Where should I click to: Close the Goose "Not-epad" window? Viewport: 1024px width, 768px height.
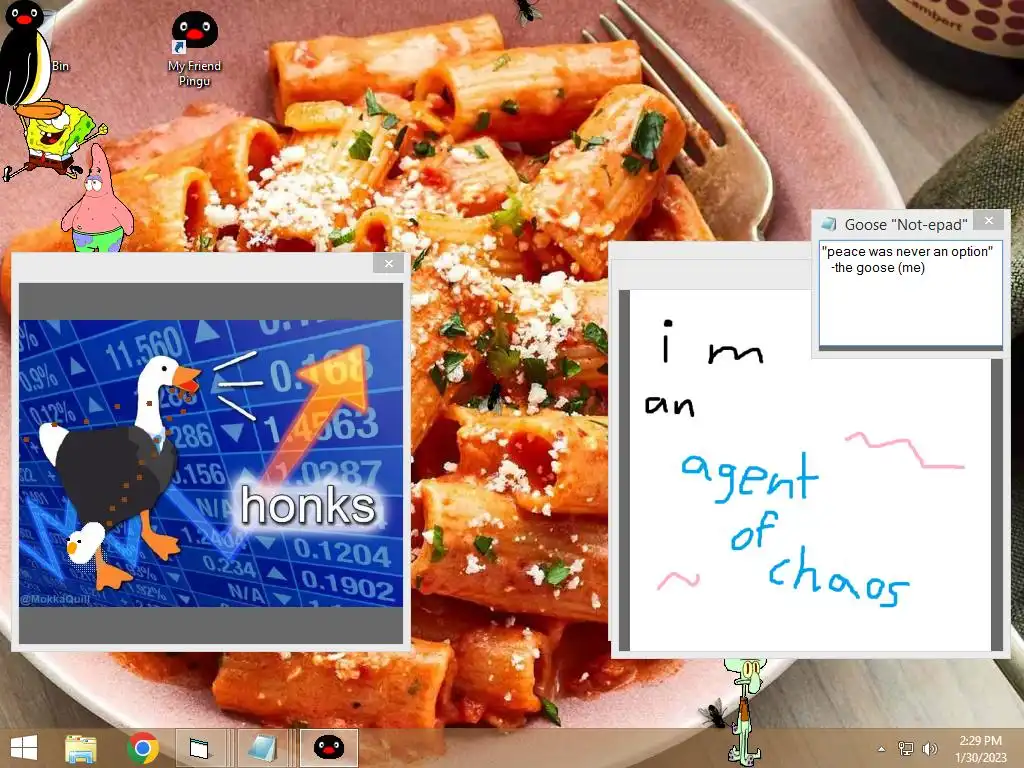point(989,221)
